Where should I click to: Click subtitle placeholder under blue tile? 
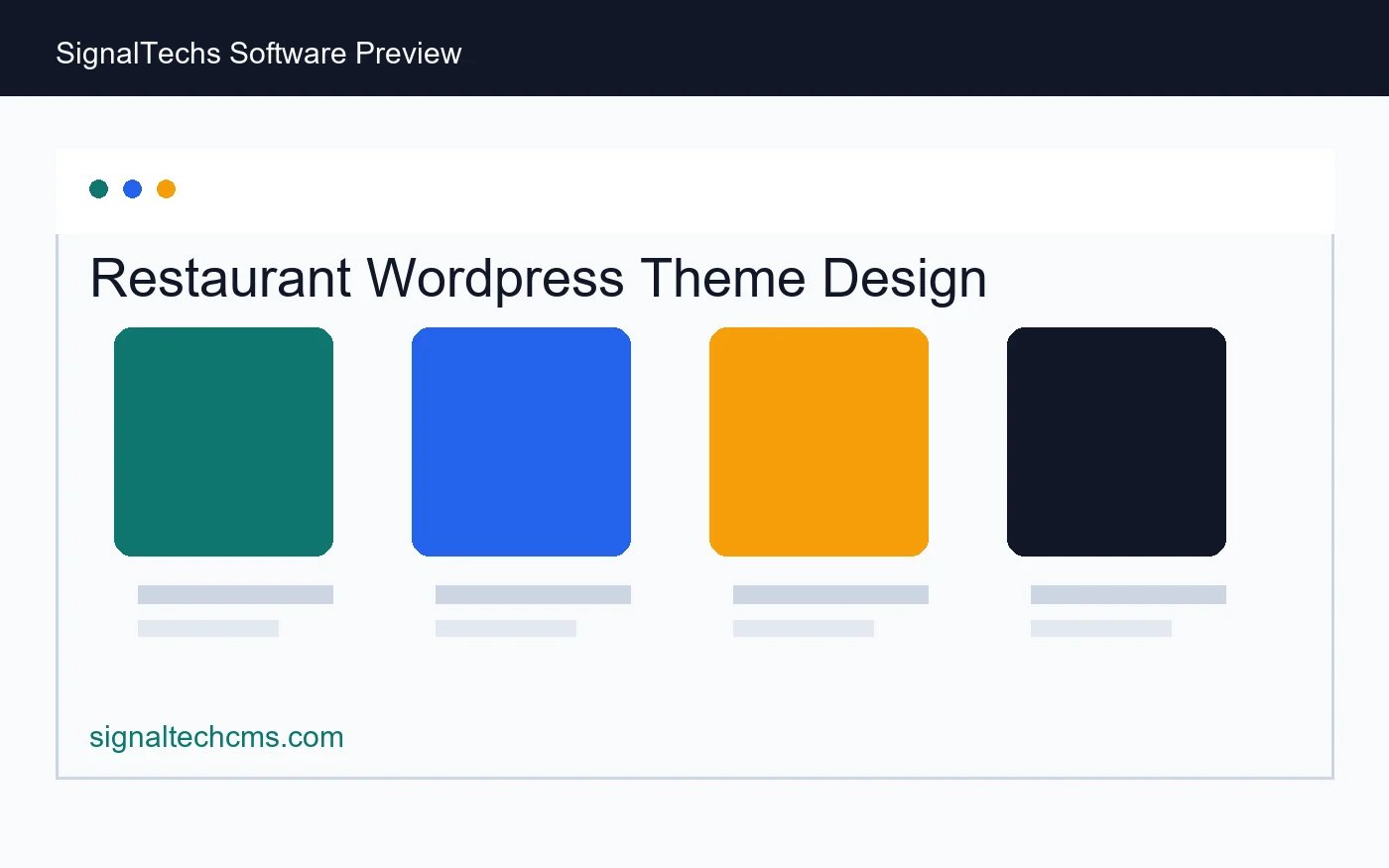(506, 628)
